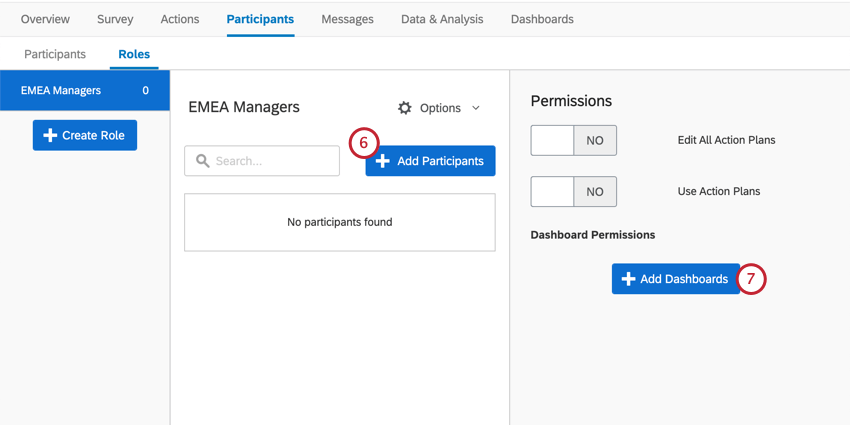Click the plus icon on Create Role
This screenshot has height=425, width=850.
pos(50,135)
